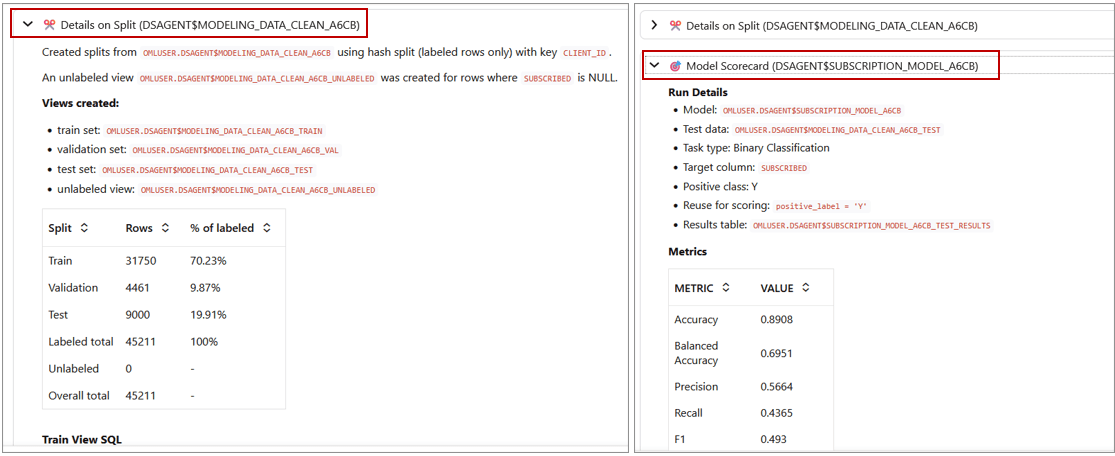This screenshot has width=1115, height=456.
Task: Select the 100% cell in Labeled total row
Action: coord(204,341)
